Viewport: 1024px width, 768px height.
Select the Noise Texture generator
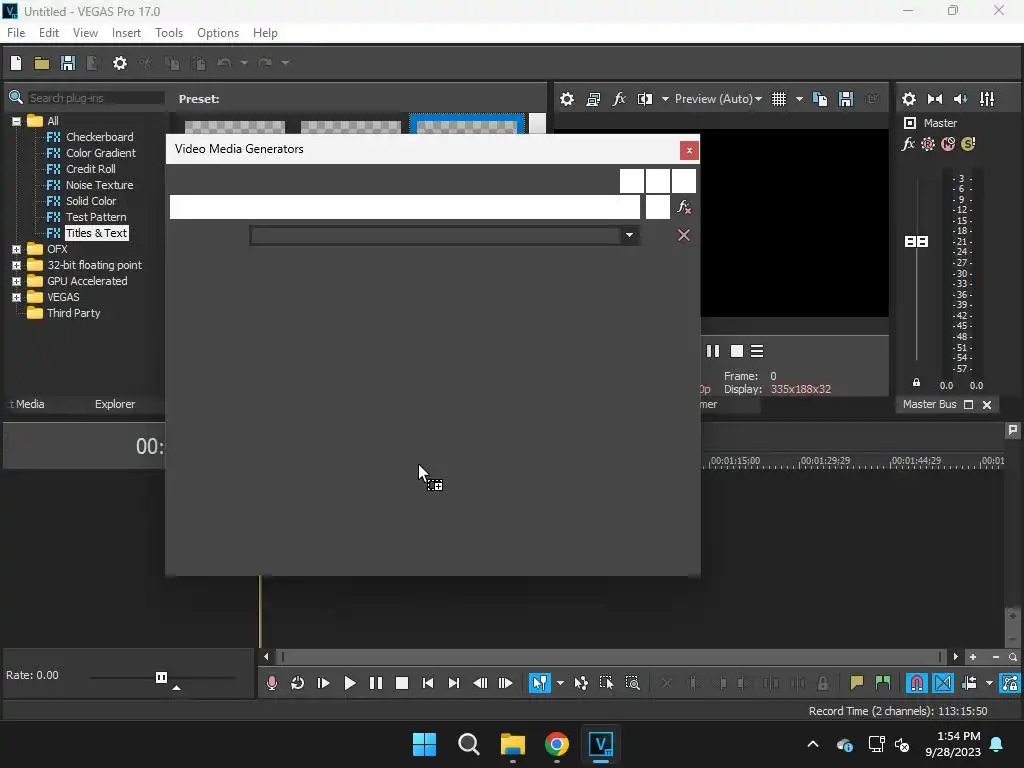click(x=99, y=185)
